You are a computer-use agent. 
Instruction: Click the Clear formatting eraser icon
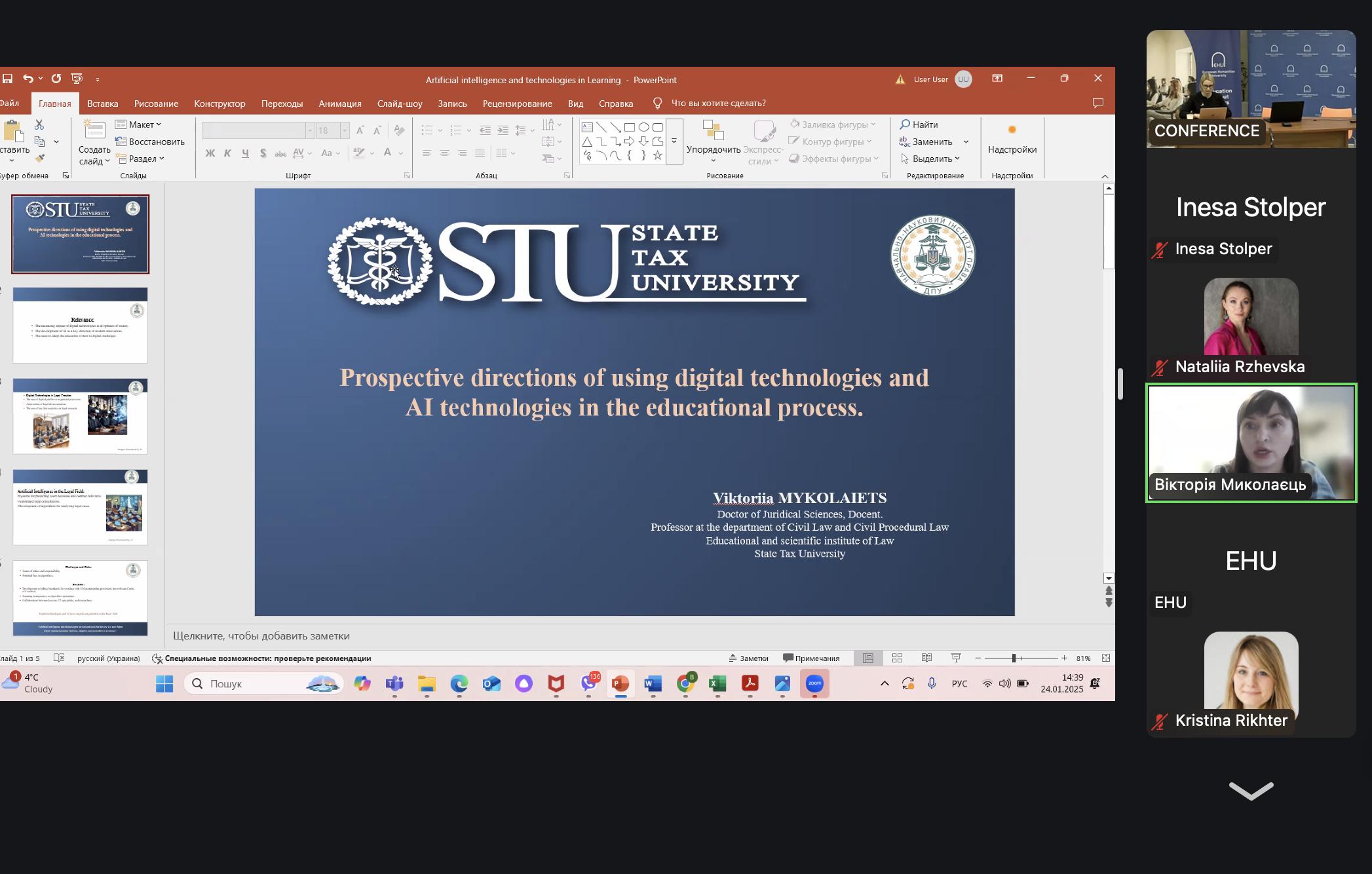pos(399,130)
